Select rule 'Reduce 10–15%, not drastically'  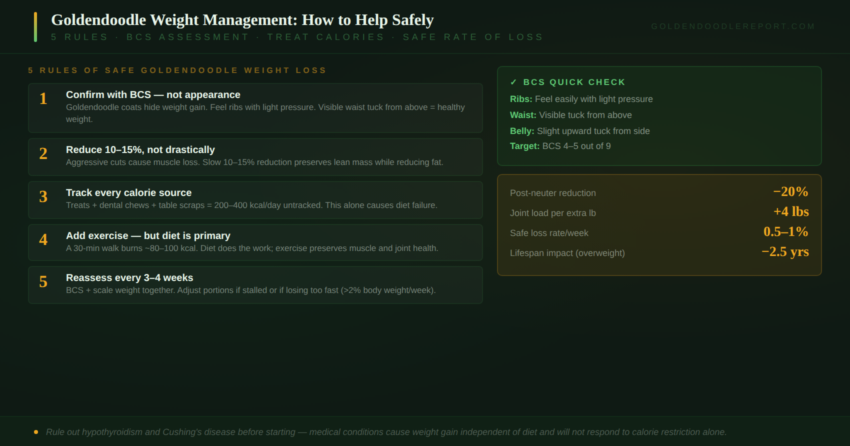[255, 157]
